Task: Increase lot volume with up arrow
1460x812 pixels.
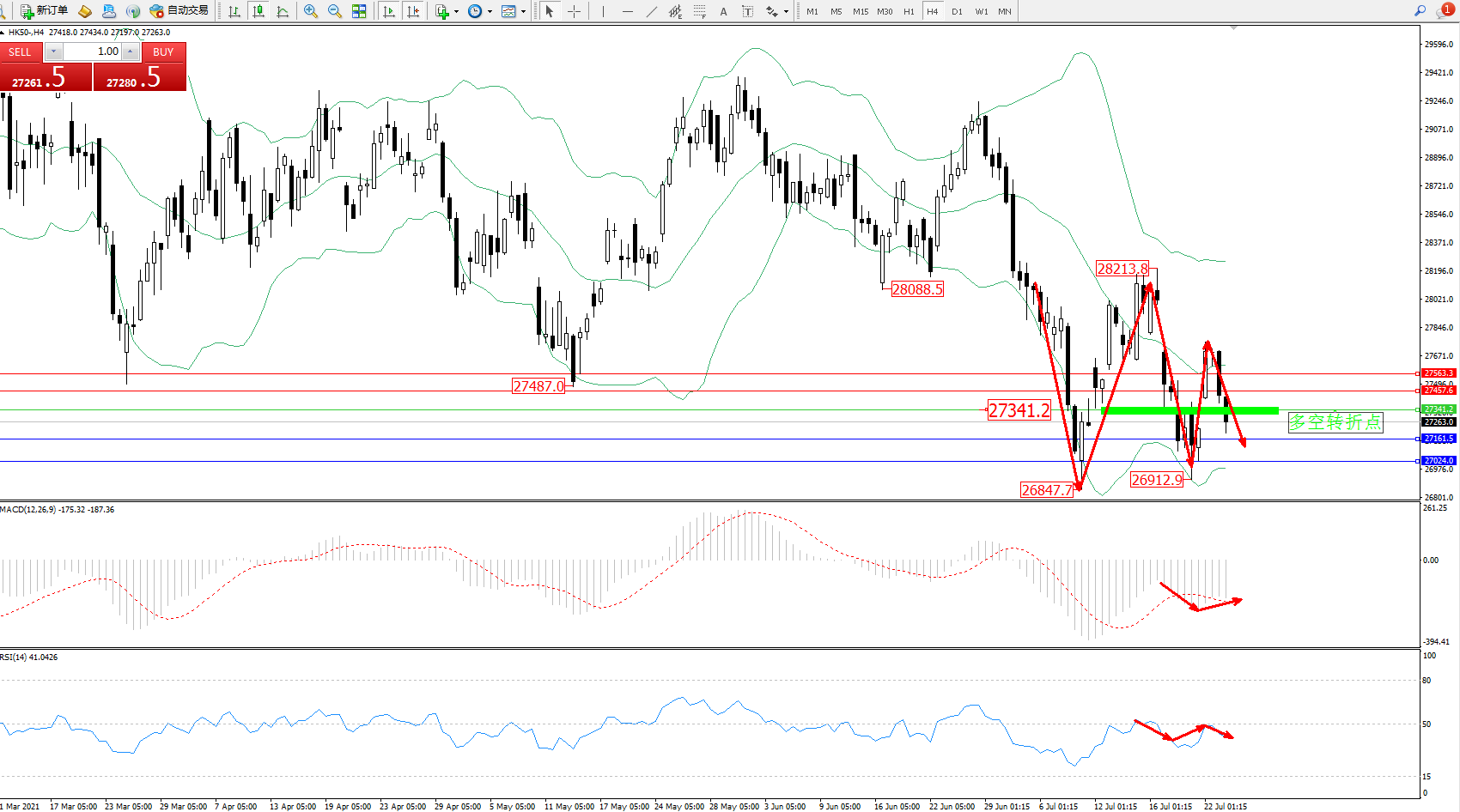Action: click(x=130, y=52)
